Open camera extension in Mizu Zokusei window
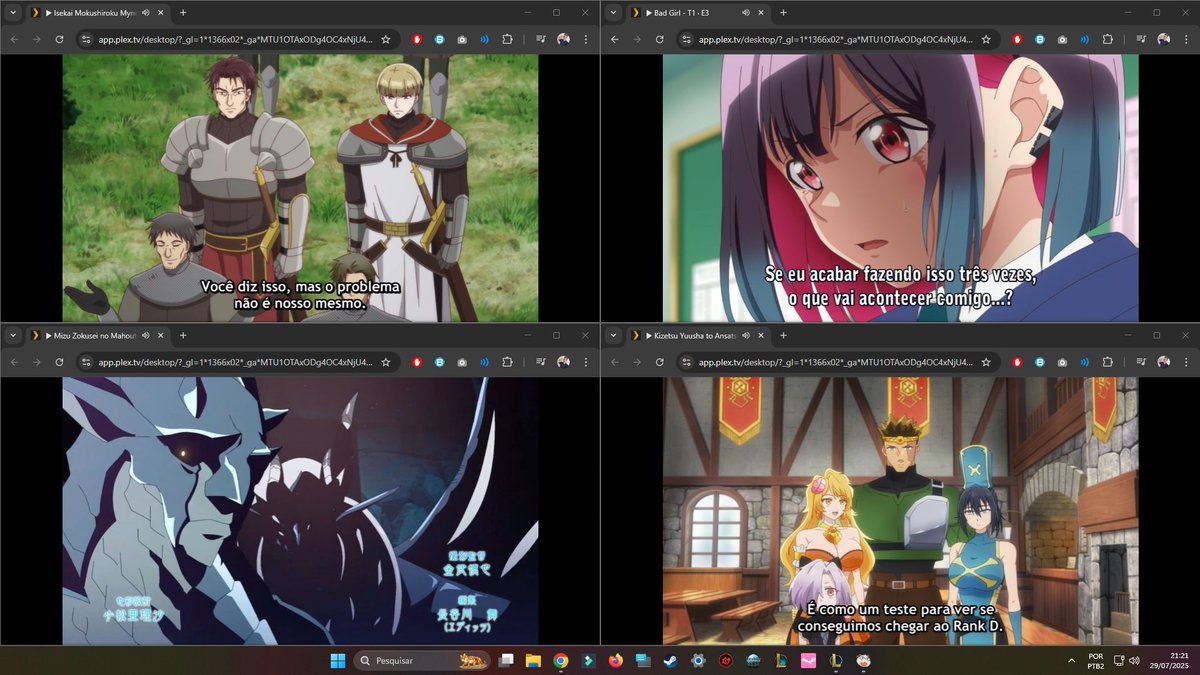Image resolution: width=1200 pixels, height=675 pixels. pos(462,362)
